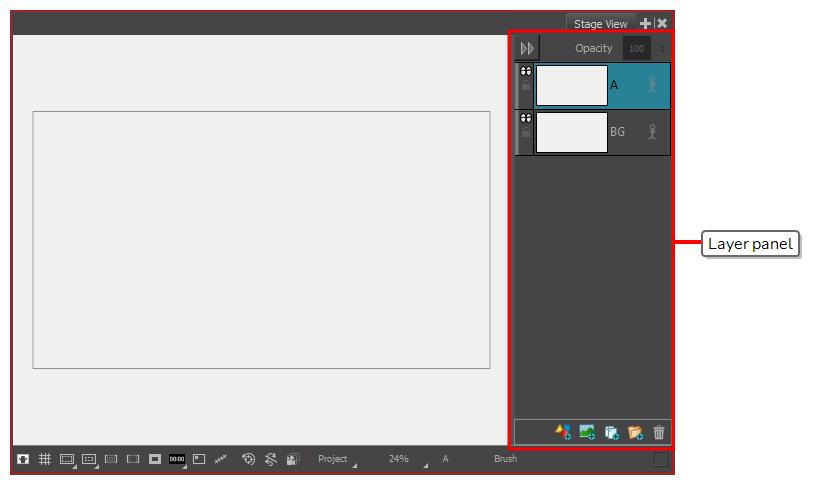Select the layer named BG
The image size is (814, 485).
[x=617, y=132]
